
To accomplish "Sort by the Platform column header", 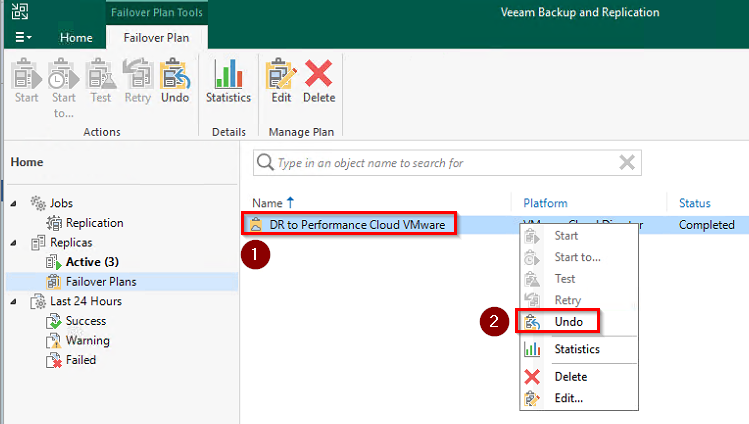I will click(x=545, y=203).
